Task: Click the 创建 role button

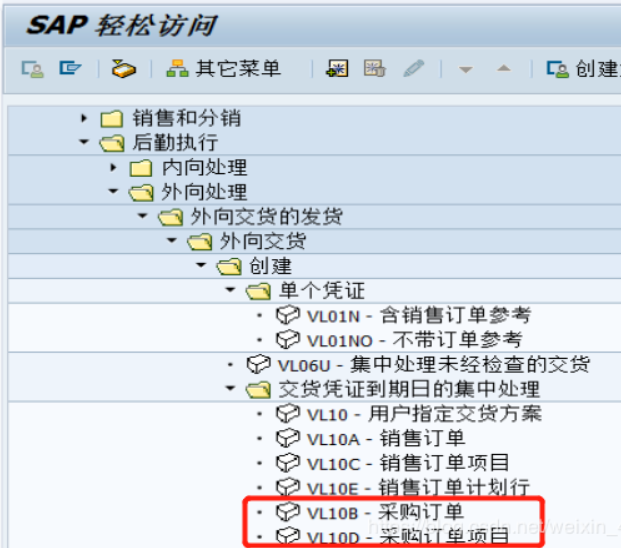Action: (583, 69)
